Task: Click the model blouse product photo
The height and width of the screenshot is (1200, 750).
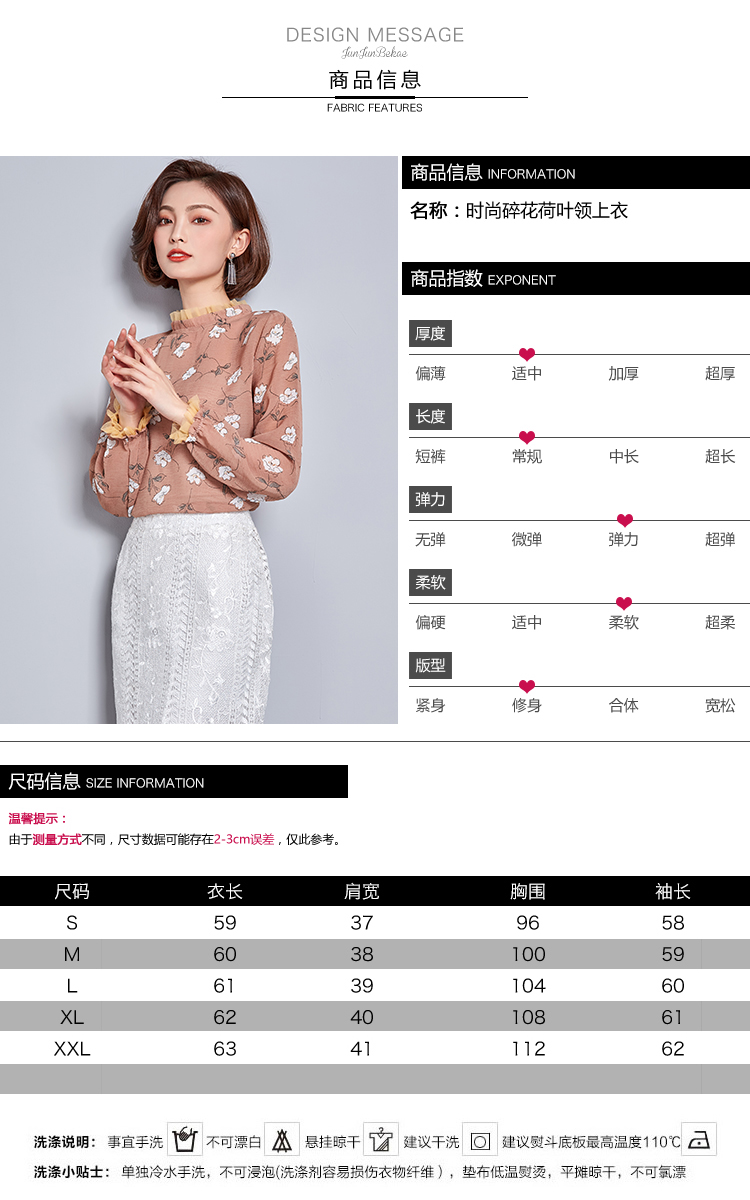Action: (199, 440)
